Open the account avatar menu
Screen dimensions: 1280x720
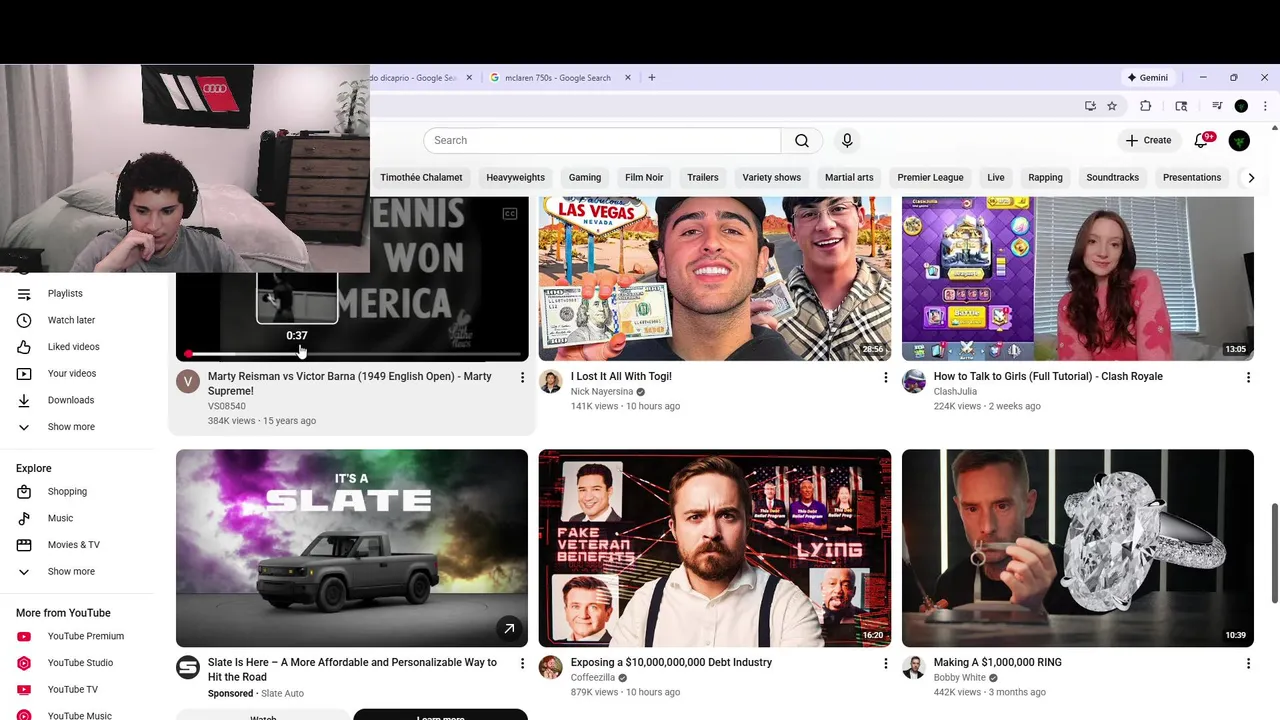(1239, 141)
